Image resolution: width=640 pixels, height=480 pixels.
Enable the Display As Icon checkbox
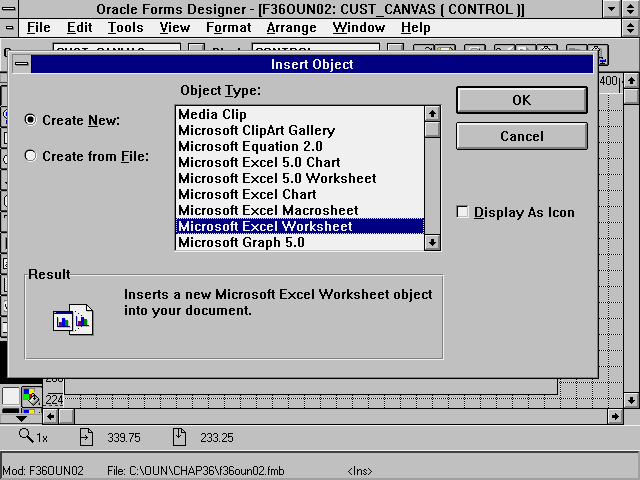click(463, 212)
